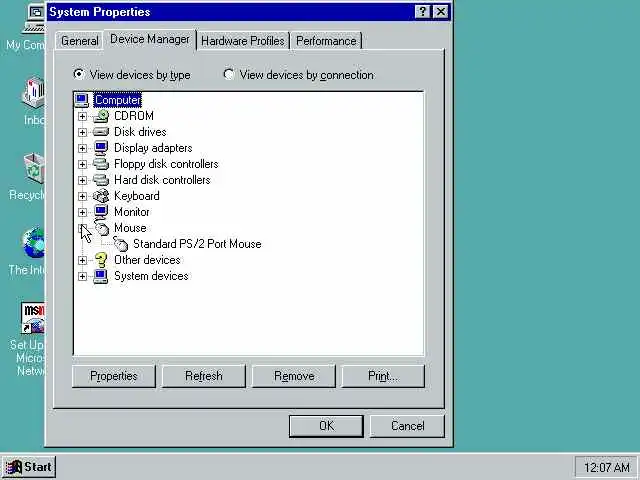The height and width of the screenshot is (480, 640).
Task: Click the CDROM drive icon
Action: (x=101, y=116)
